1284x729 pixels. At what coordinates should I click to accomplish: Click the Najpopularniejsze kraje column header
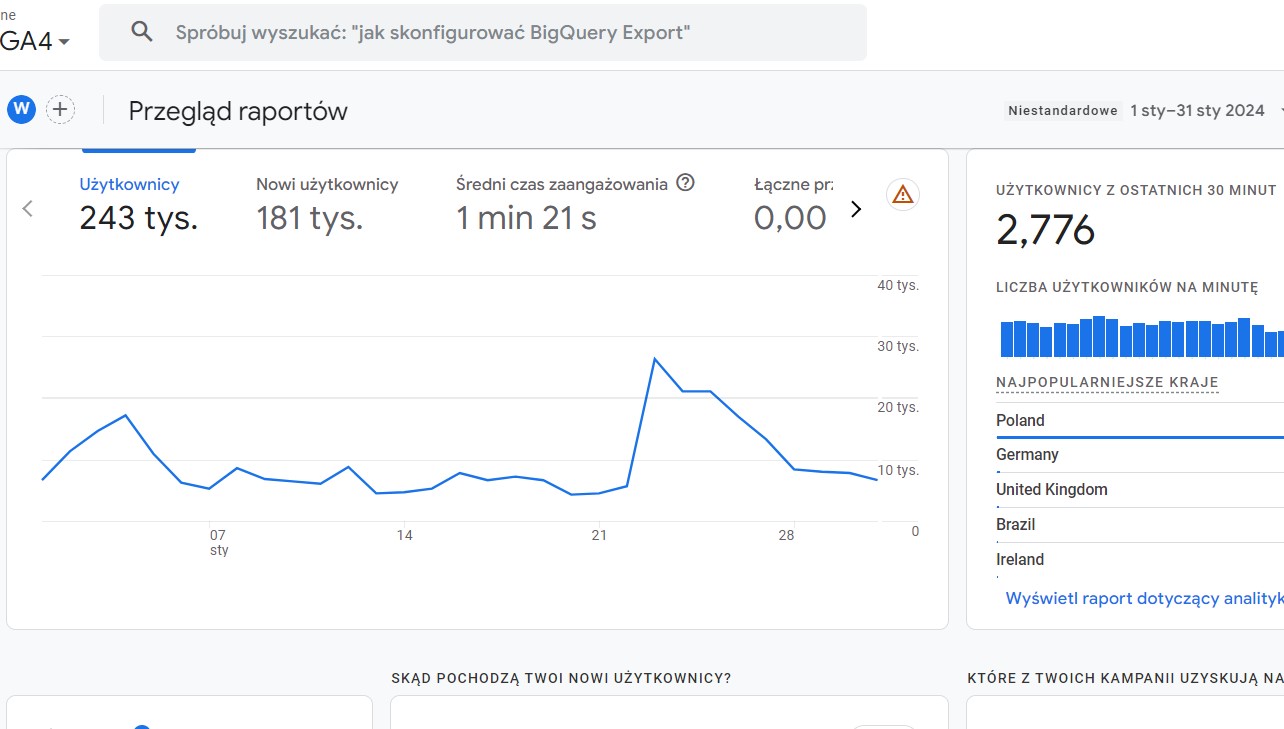[x=1107, y=383]
